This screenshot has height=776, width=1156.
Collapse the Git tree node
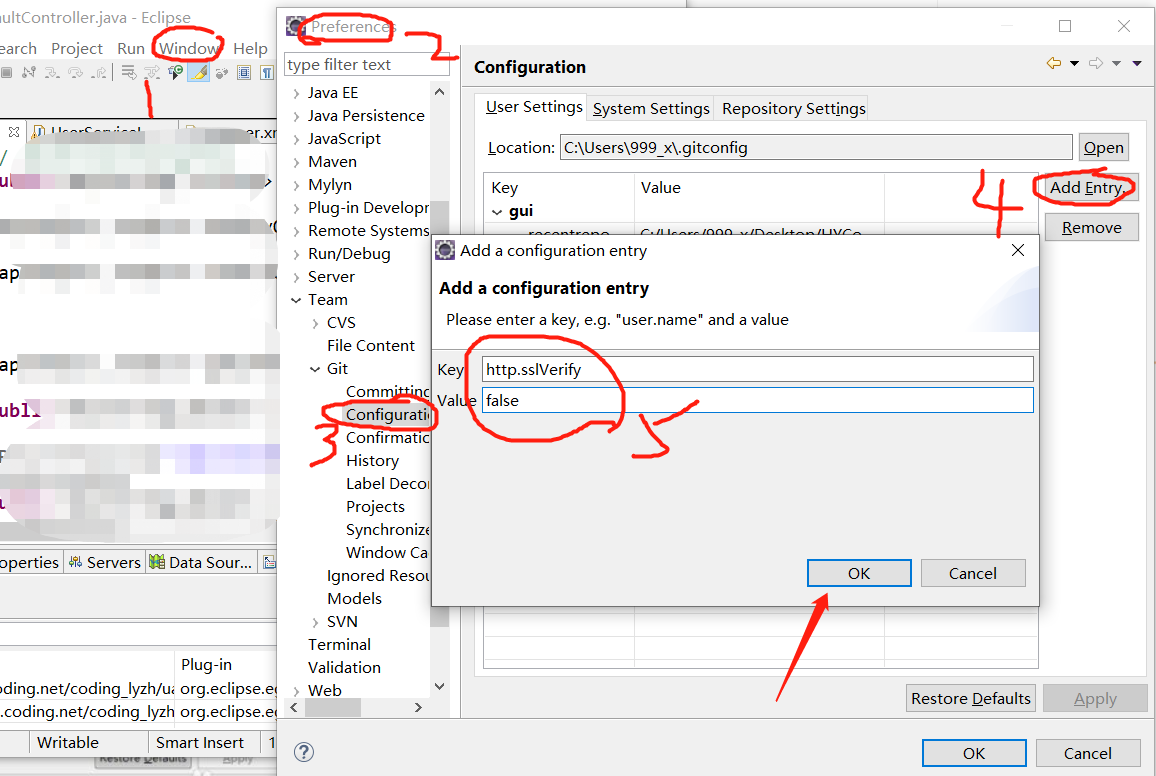click(315, 368)
